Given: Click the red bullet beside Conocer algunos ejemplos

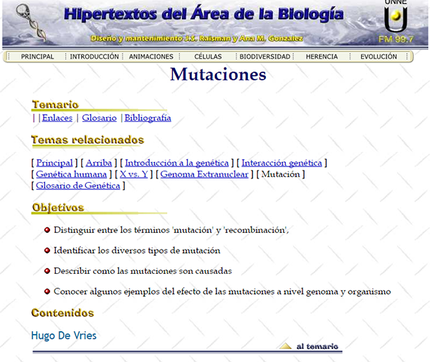Looking at the screenshot, I should coord(47,292).
